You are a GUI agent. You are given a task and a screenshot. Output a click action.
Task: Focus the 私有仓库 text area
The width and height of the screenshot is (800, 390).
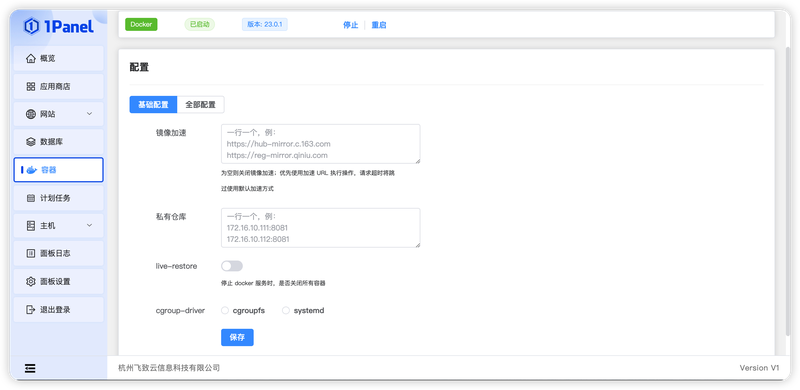point(320,228)
